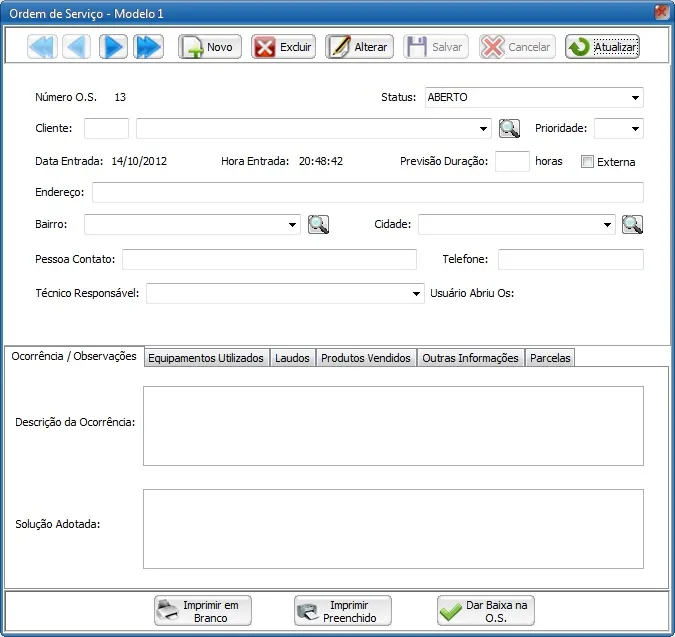
Task: Click the Novo new record button
Action: click(210, 46)
